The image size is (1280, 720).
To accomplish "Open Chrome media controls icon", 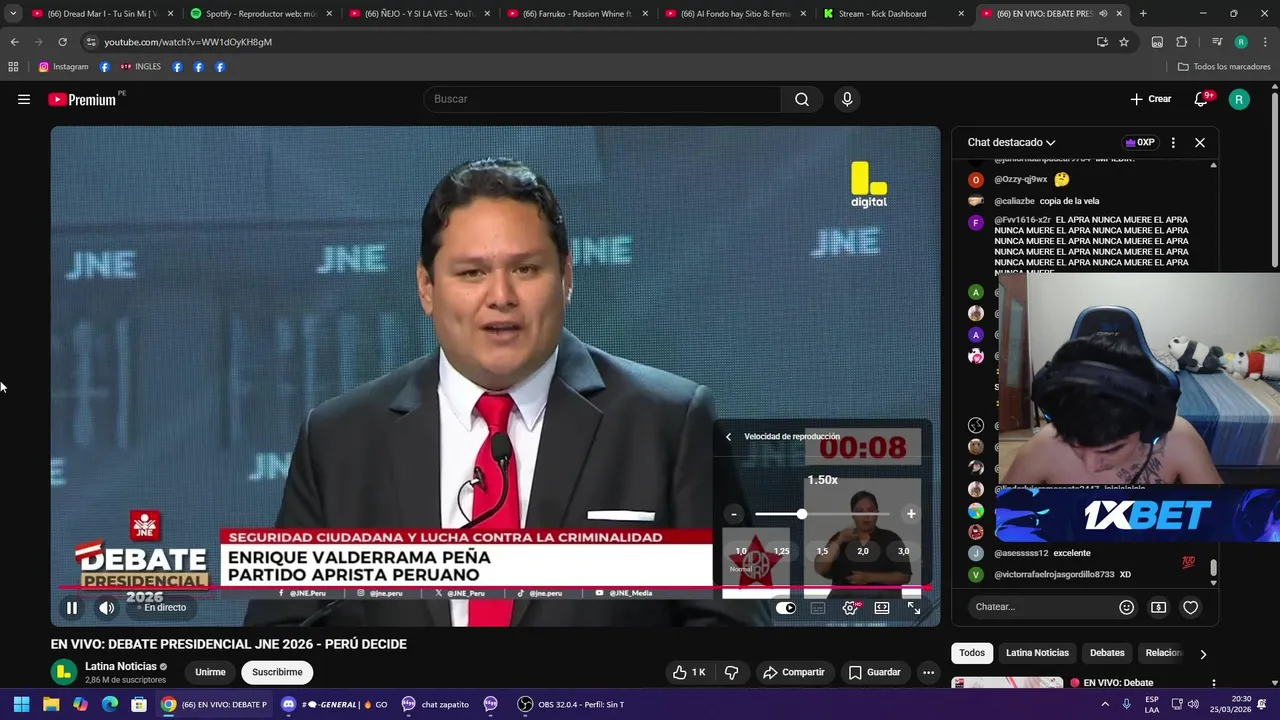I will [1217, 42].
